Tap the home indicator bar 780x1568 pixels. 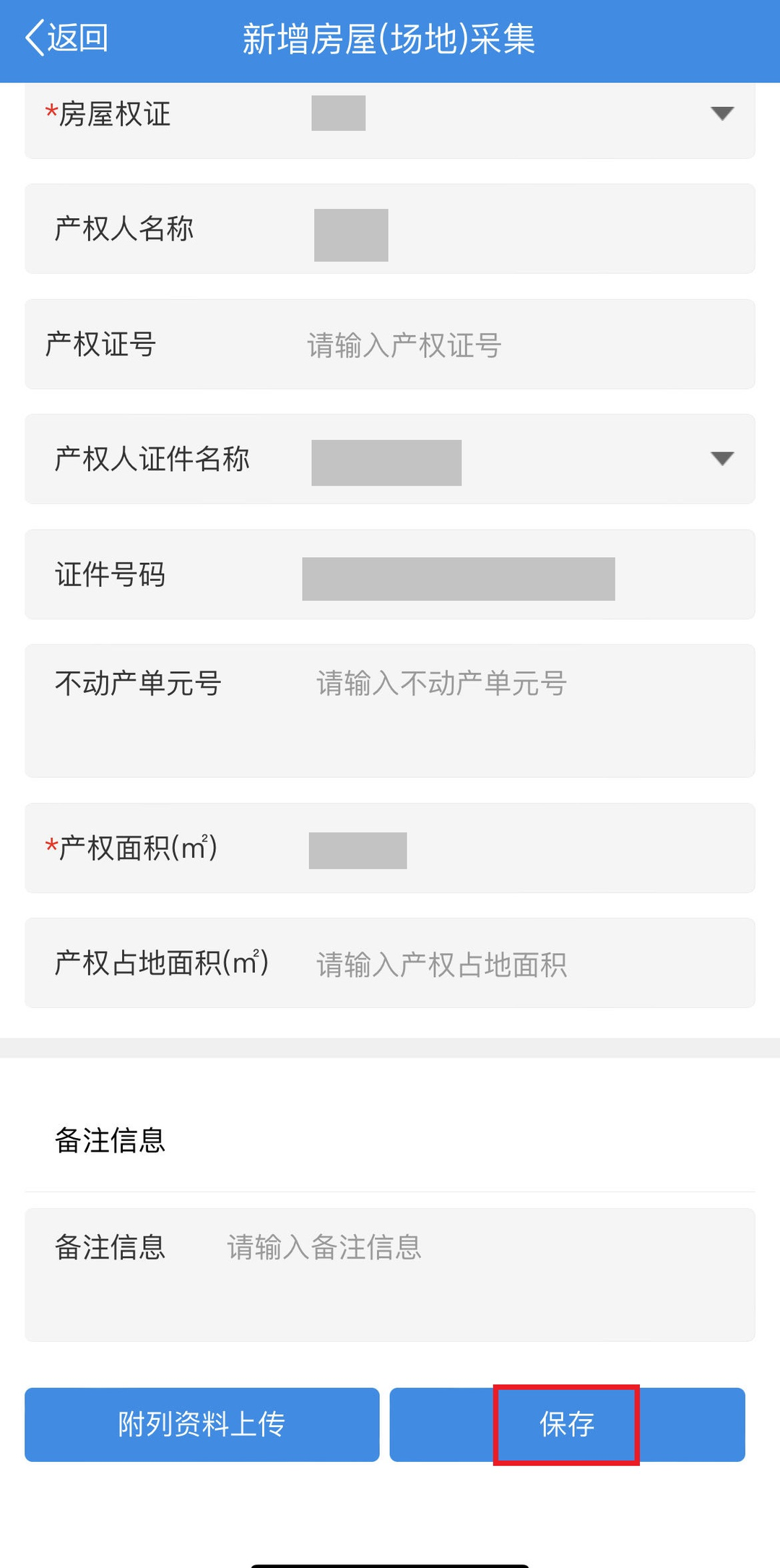(x=390, y=1564)
